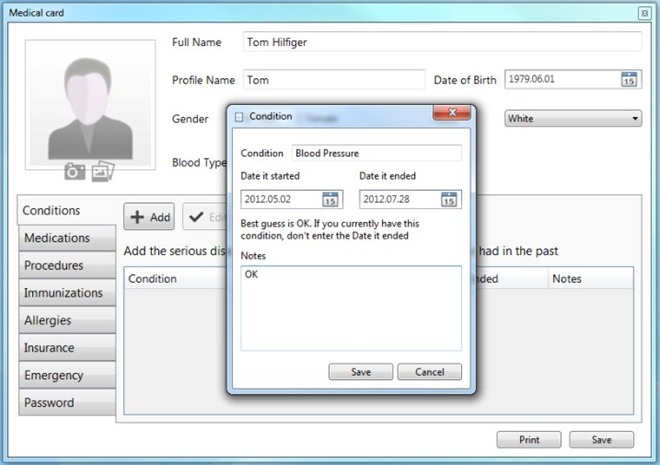Open the Date it ended calendar icon
The image size is (660, 465).
pyautogui.click(x=449, y=199)
